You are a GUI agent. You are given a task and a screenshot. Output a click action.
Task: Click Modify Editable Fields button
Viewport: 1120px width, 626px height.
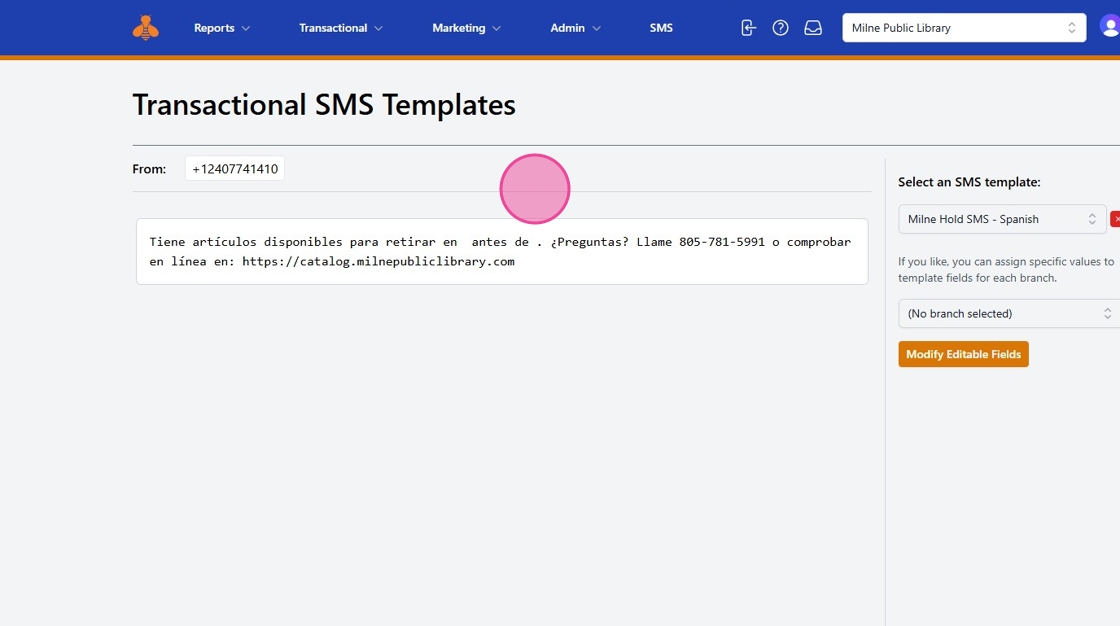(x=963, y=354)
